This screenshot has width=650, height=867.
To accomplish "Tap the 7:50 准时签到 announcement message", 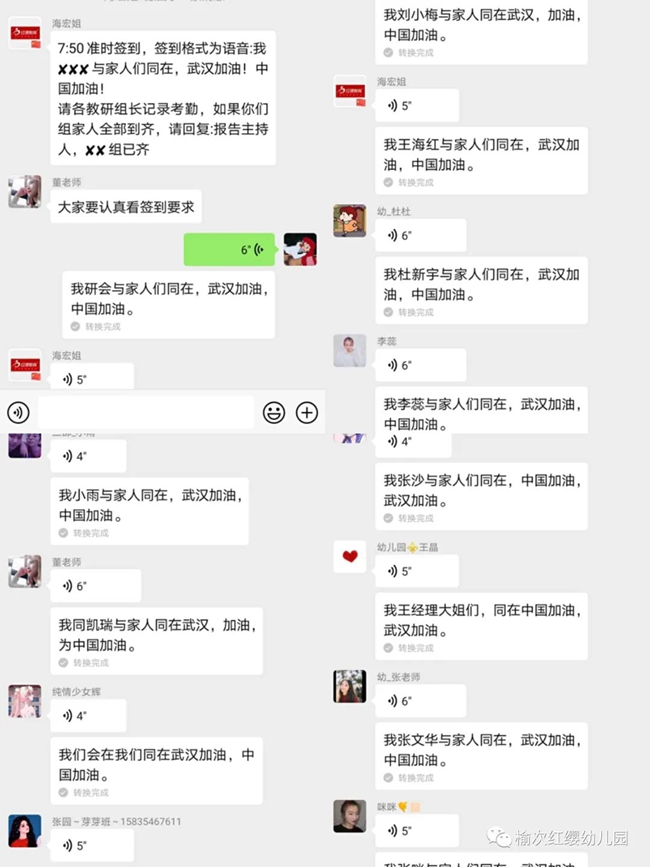I will tap(163, 98).
